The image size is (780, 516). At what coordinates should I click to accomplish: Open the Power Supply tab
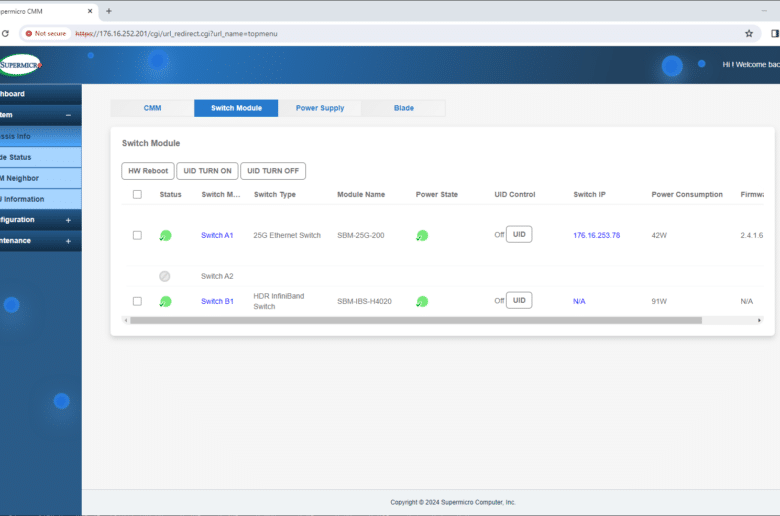(x=320, y=108)
